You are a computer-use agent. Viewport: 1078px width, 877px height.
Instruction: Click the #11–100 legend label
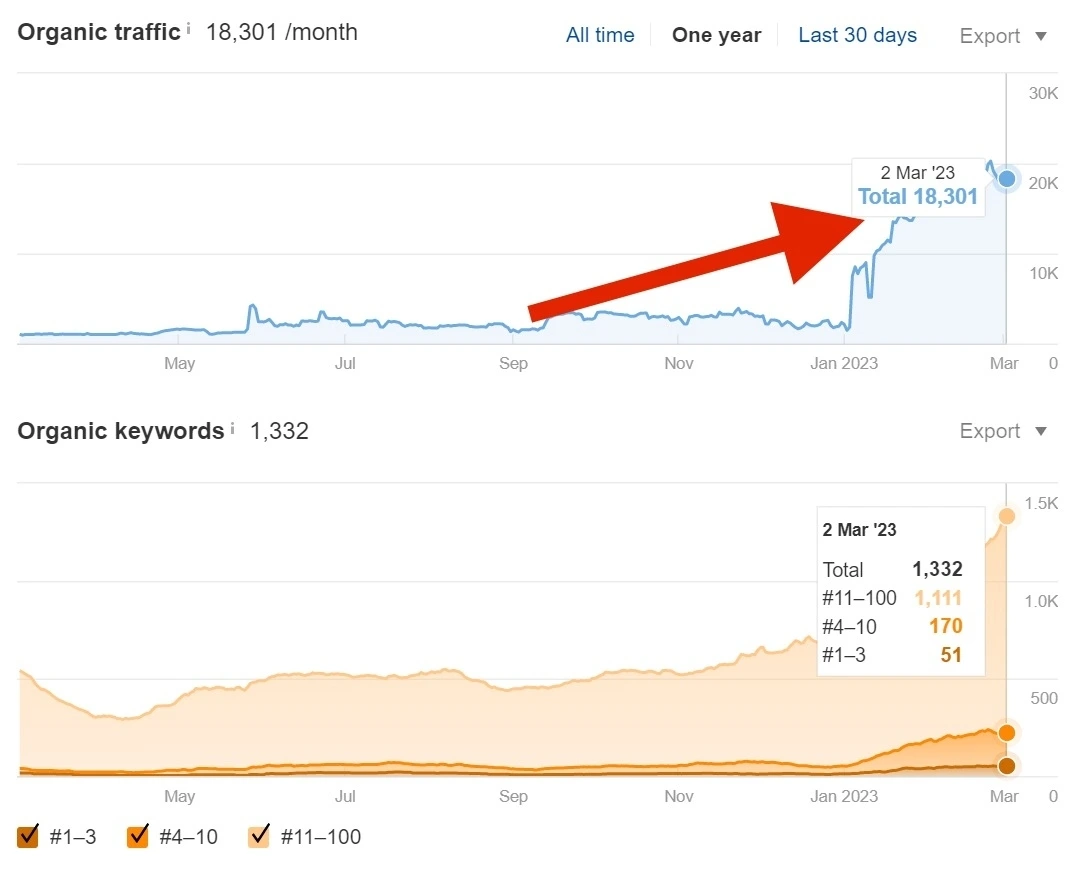pyautogui.click(x=321, y=836)
